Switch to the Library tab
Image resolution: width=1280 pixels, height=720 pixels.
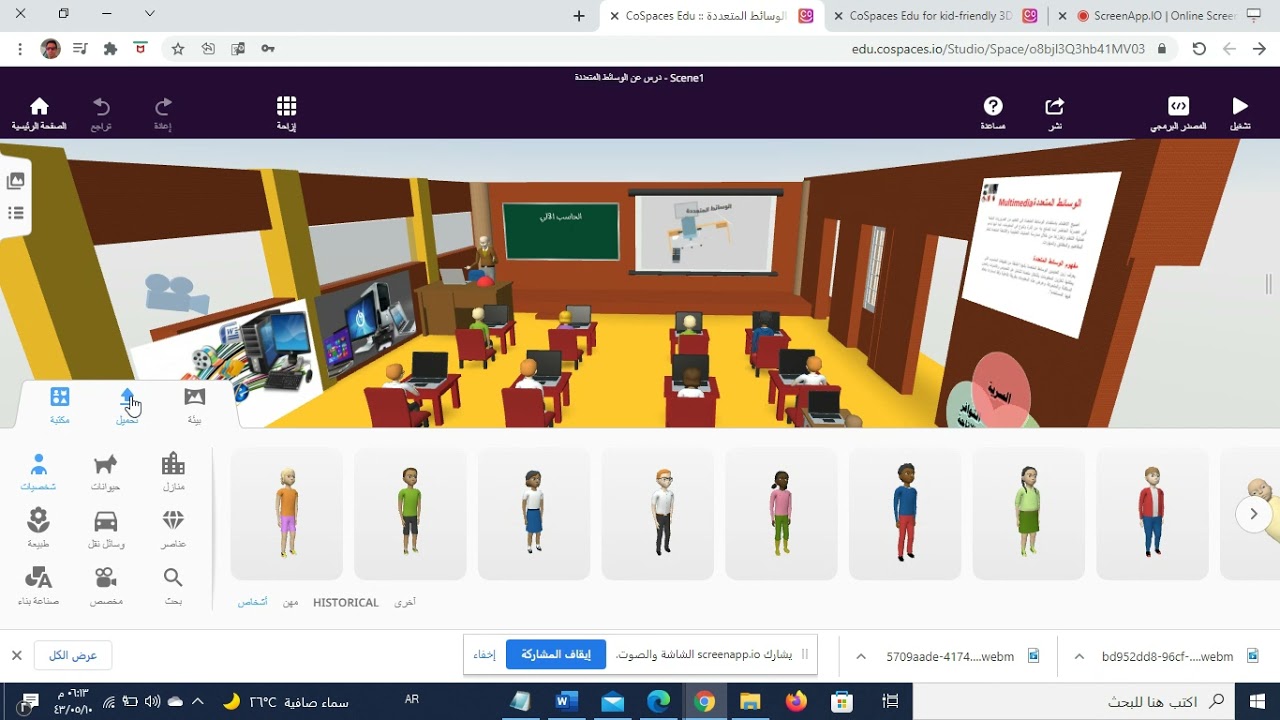tap(60, 405)
